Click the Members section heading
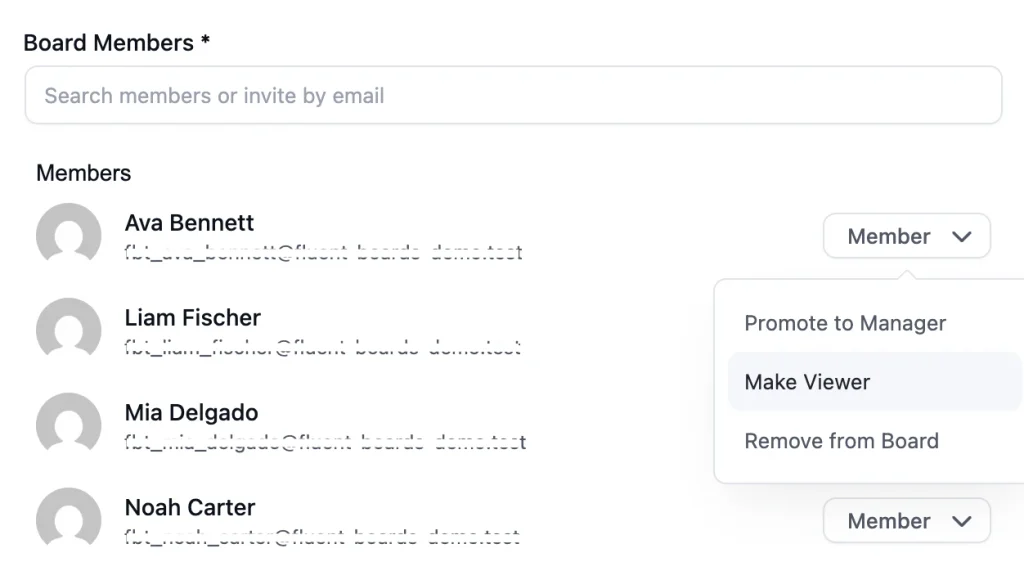Viewport: 1024px width, 571px height. pos(84,173)
